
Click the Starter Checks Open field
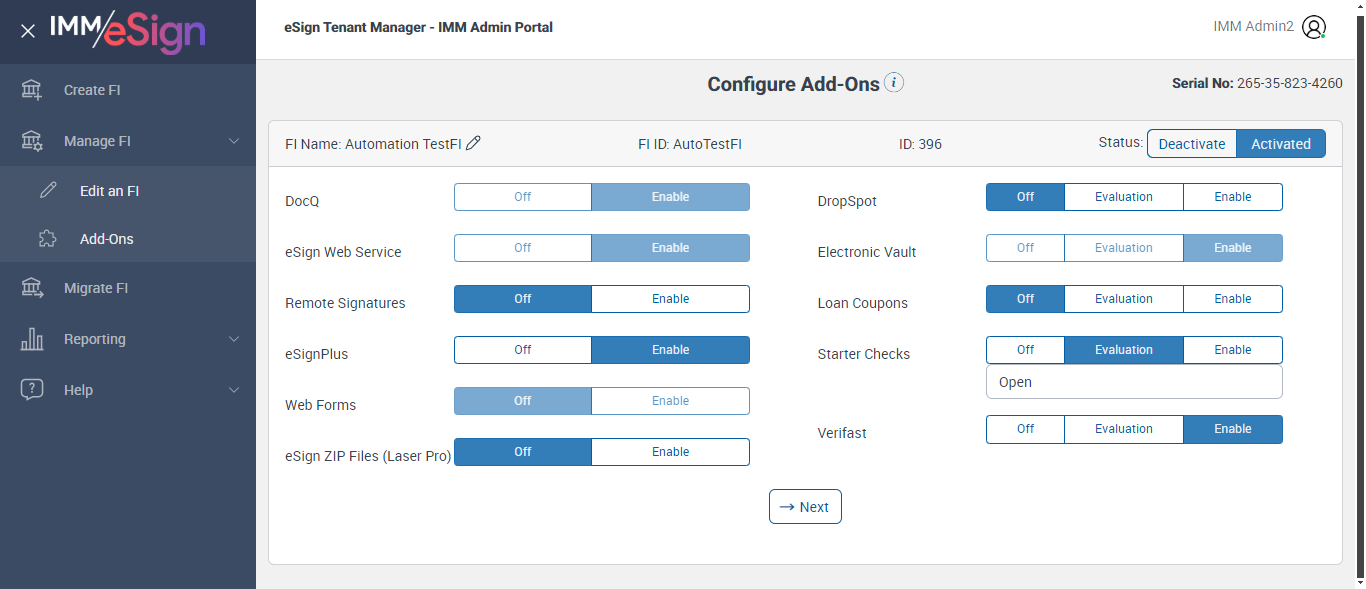click(x=1133, y=382)
